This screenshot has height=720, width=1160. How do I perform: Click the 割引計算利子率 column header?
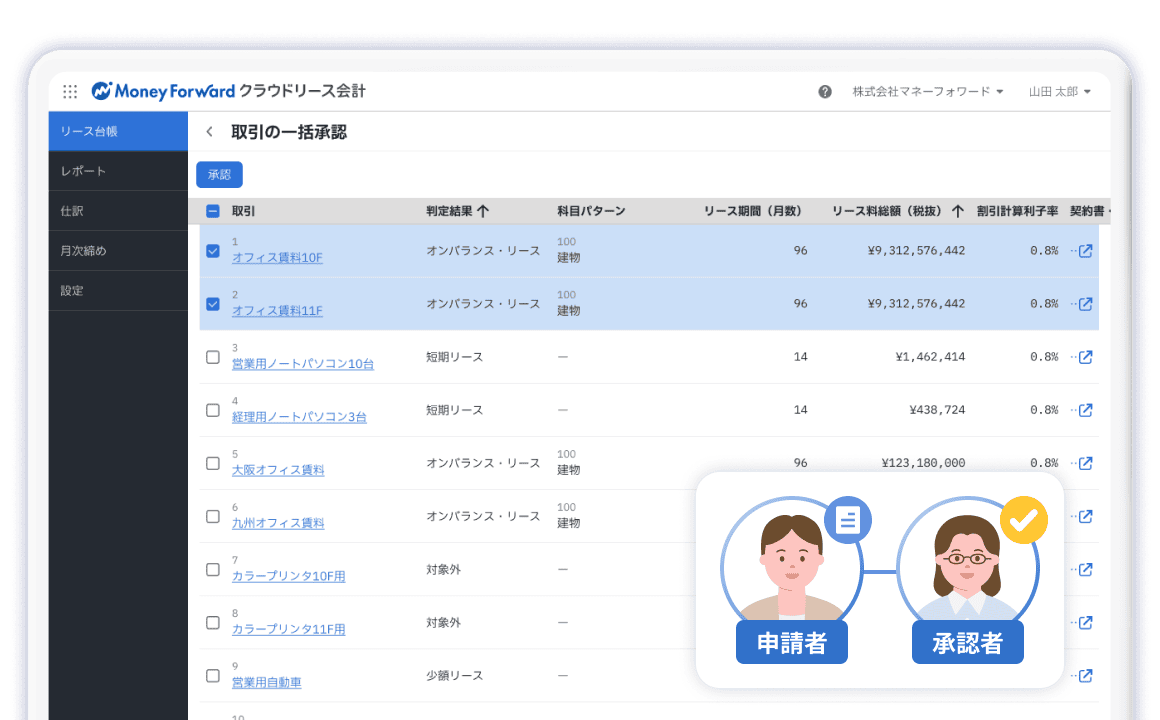pos(1017,211)
